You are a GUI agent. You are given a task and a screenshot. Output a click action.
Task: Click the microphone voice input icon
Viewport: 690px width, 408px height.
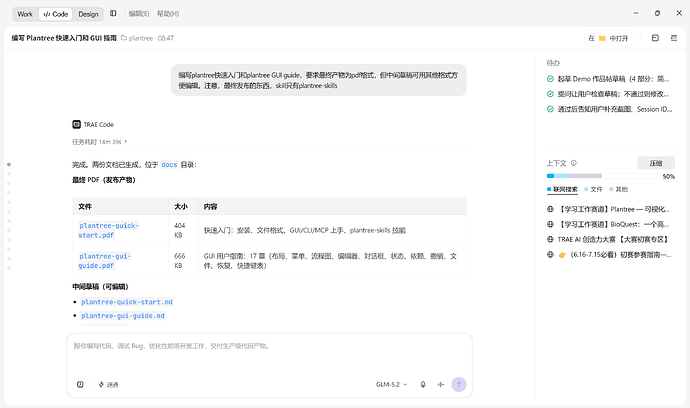(x=423, y=384)
